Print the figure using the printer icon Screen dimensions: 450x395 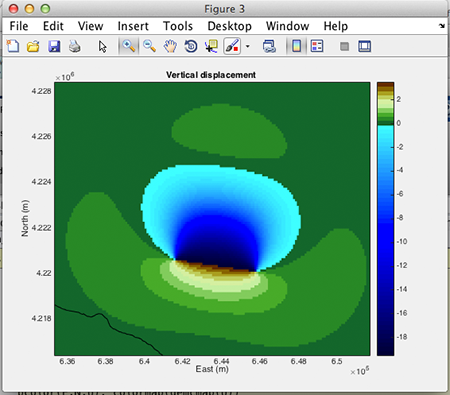(x=75, y=46)
